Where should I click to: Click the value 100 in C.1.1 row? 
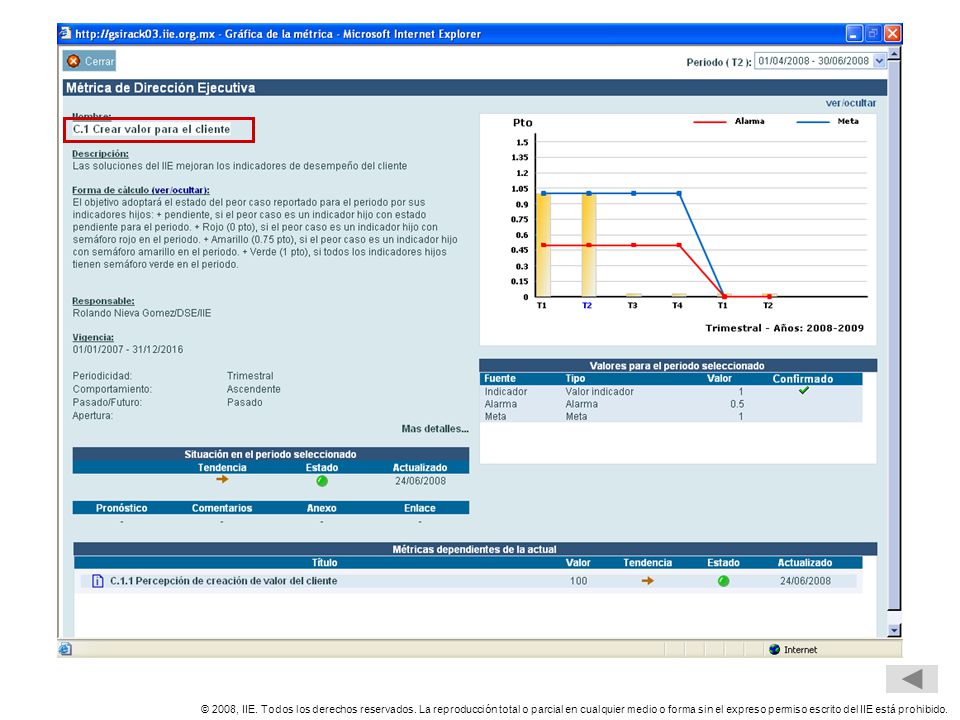(x=578, y=580)
